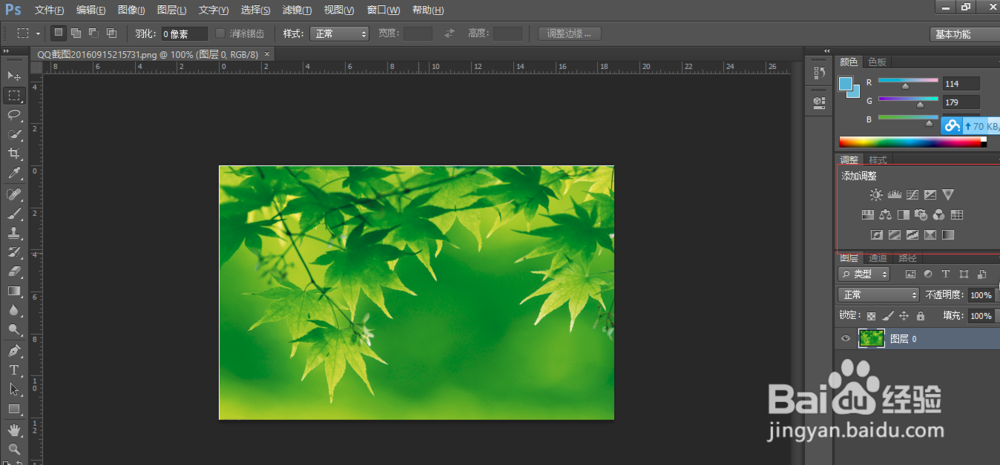The image size is (1000, 465).
Task: Open the 类型 layer filter dropdown
Action: coord(864,274)
